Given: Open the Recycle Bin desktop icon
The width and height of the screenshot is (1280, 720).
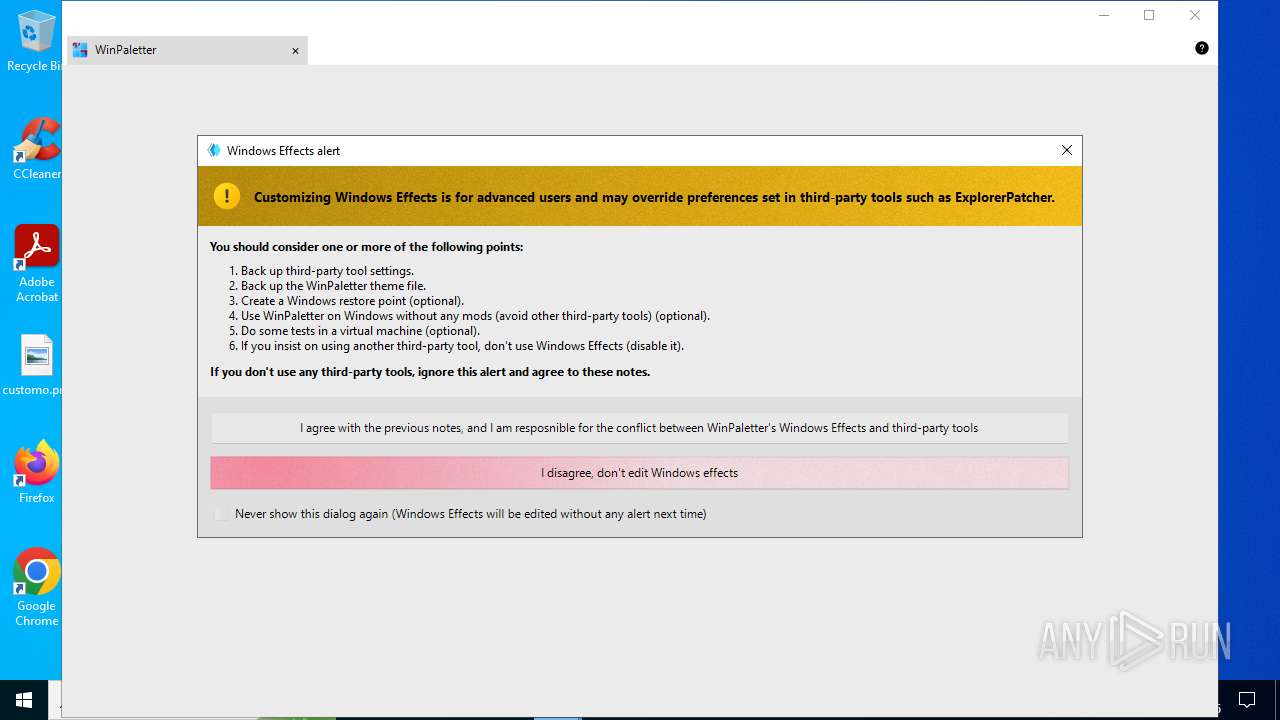Looking at the screenshot, I should 35,40.
